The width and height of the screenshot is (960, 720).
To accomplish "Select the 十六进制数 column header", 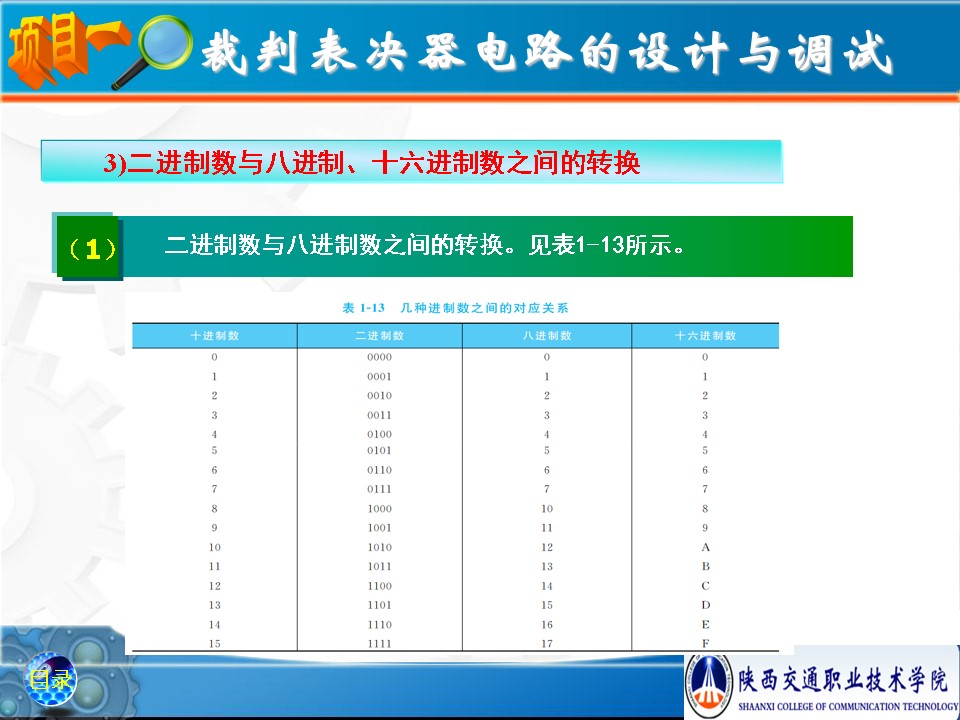I will click(x=705, y=336).
